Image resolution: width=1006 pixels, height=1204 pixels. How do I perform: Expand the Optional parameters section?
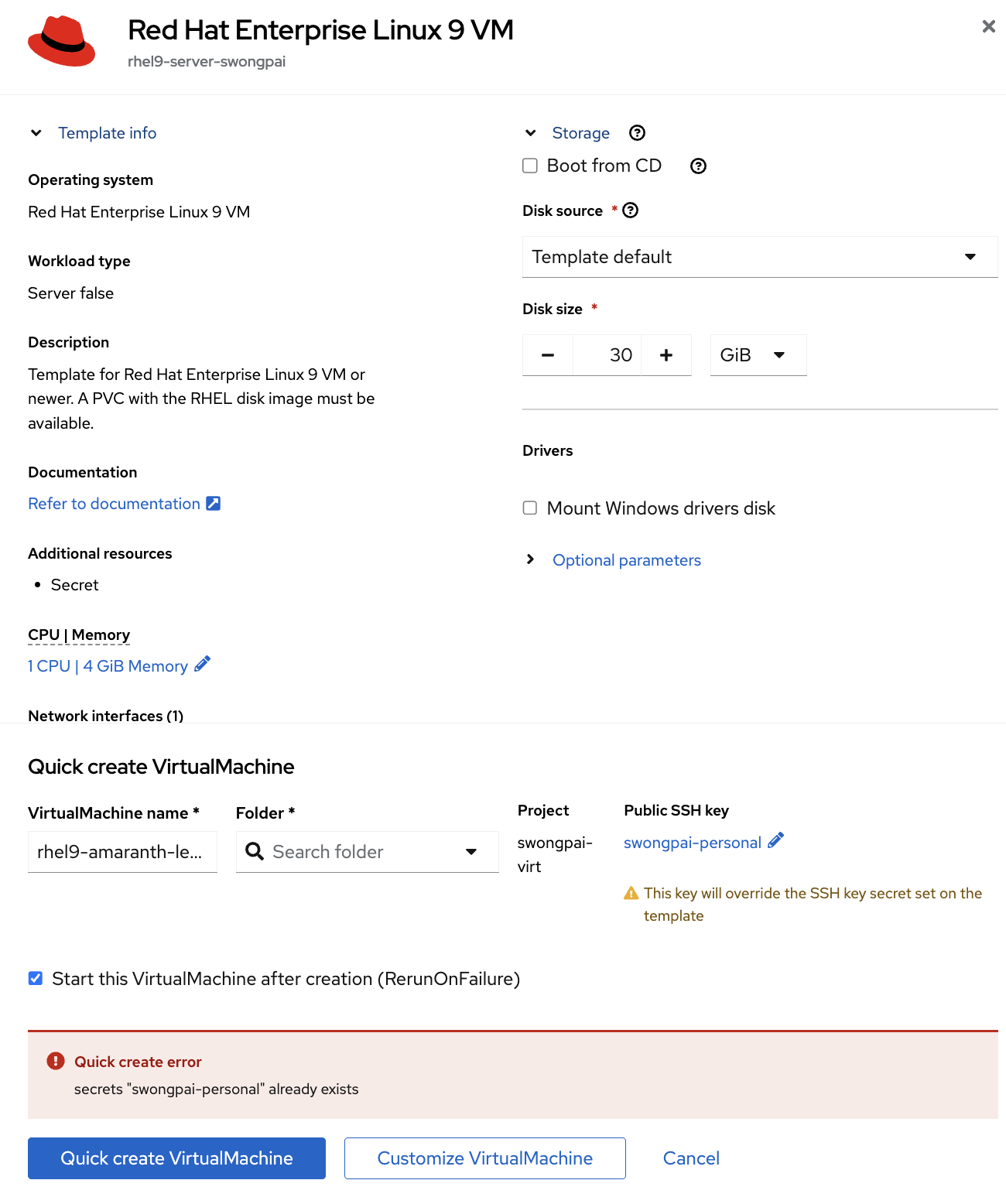pyautogui.click(x=626, y=560)
